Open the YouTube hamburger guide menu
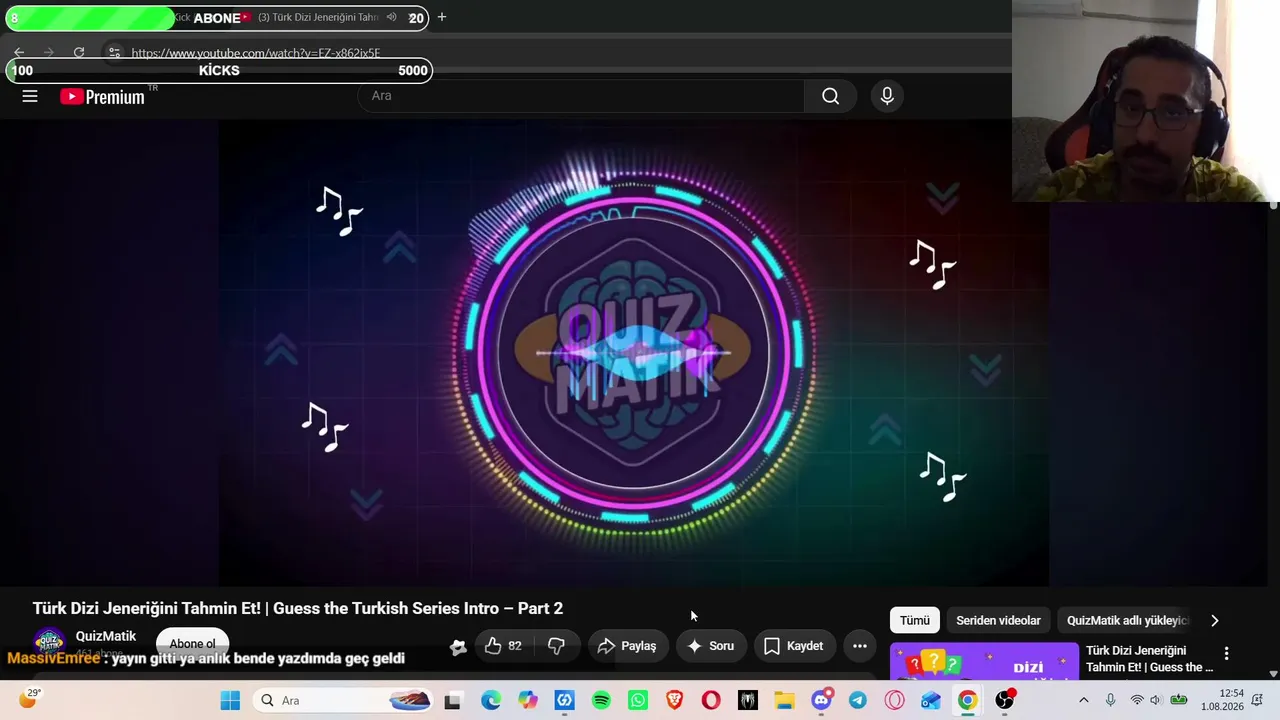1280x720 pixels. (30, 96)
